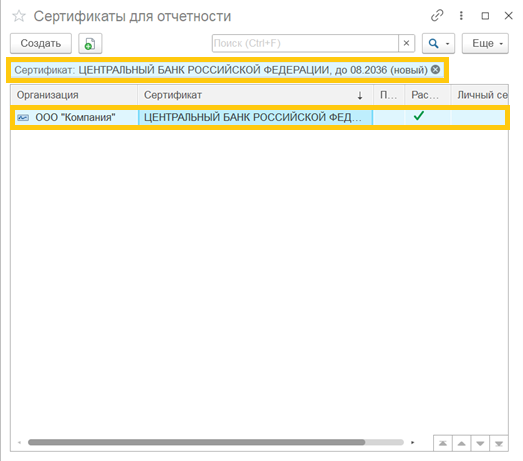Jump to first row in list
This screenshot has width=523, height=461.
click(x=443, y=443)
